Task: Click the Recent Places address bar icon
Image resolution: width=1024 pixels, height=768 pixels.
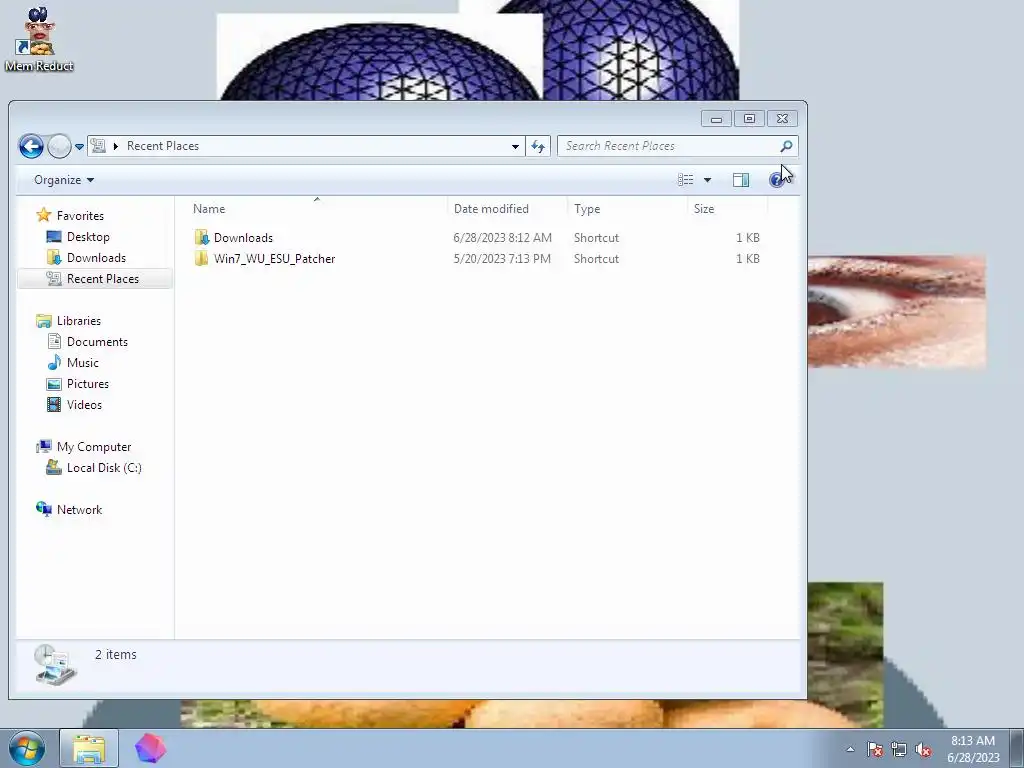Action: coord(98,146)
